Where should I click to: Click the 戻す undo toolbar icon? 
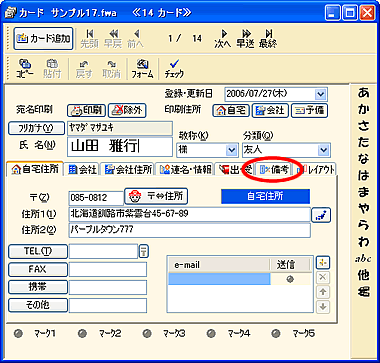[84, 69]
